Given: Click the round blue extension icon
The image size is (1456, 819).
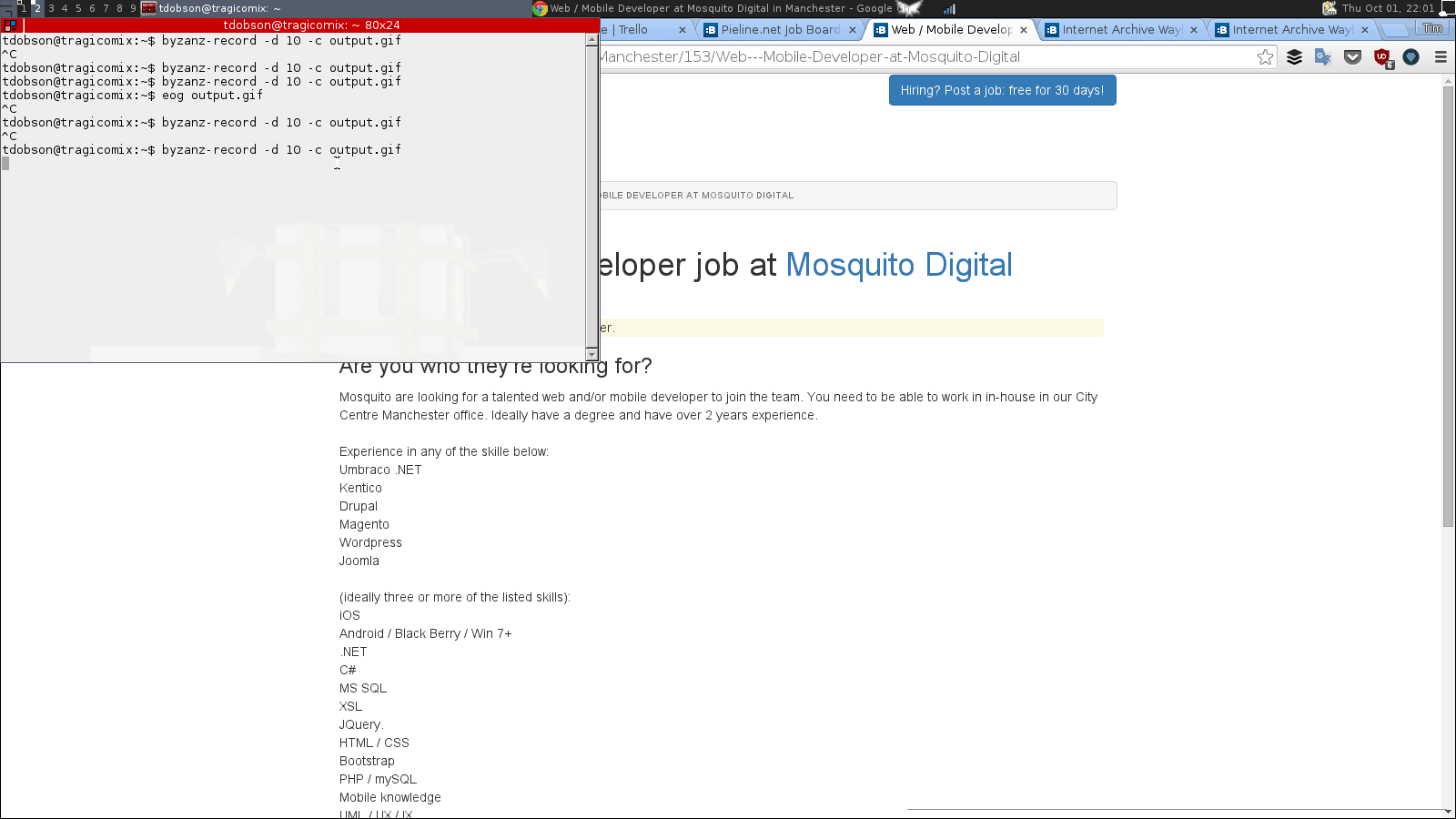Looking at the screenshot, I should click(1411, 57).
